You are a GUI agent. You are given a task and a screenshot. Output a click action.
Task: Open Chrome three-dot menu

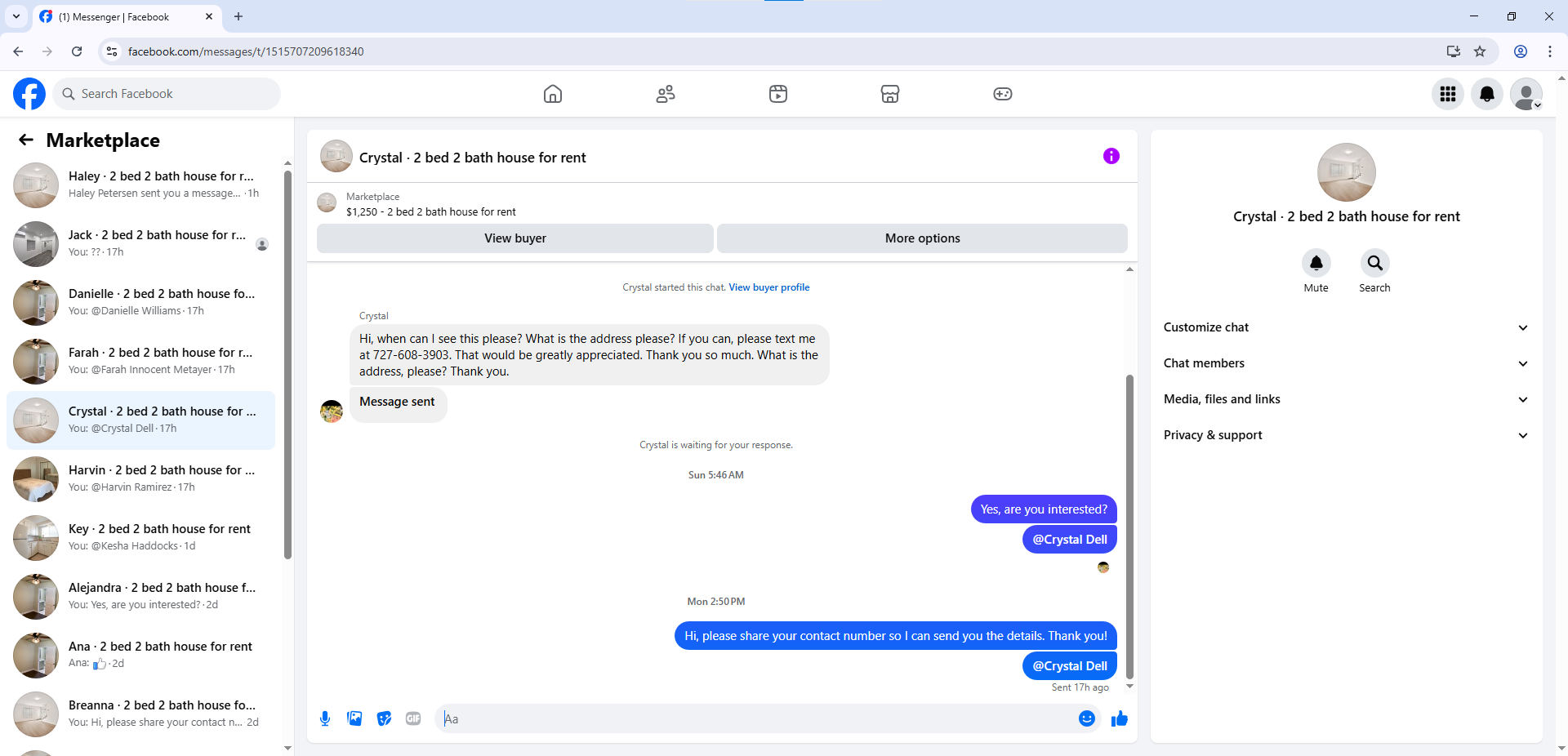coord(1550,51)
